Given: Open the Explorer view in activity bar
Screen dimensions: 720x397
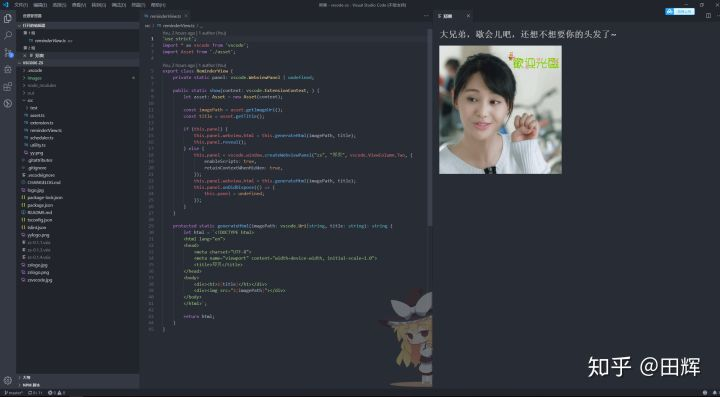Looking at the screenshot, I should click(8, 18).
